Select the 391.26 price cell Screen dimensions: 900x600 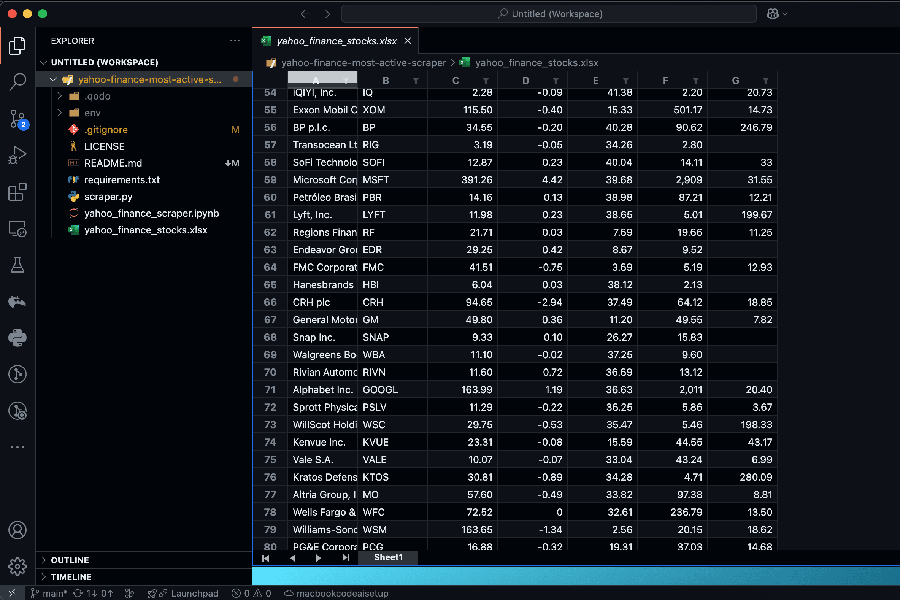click(463, 180)
